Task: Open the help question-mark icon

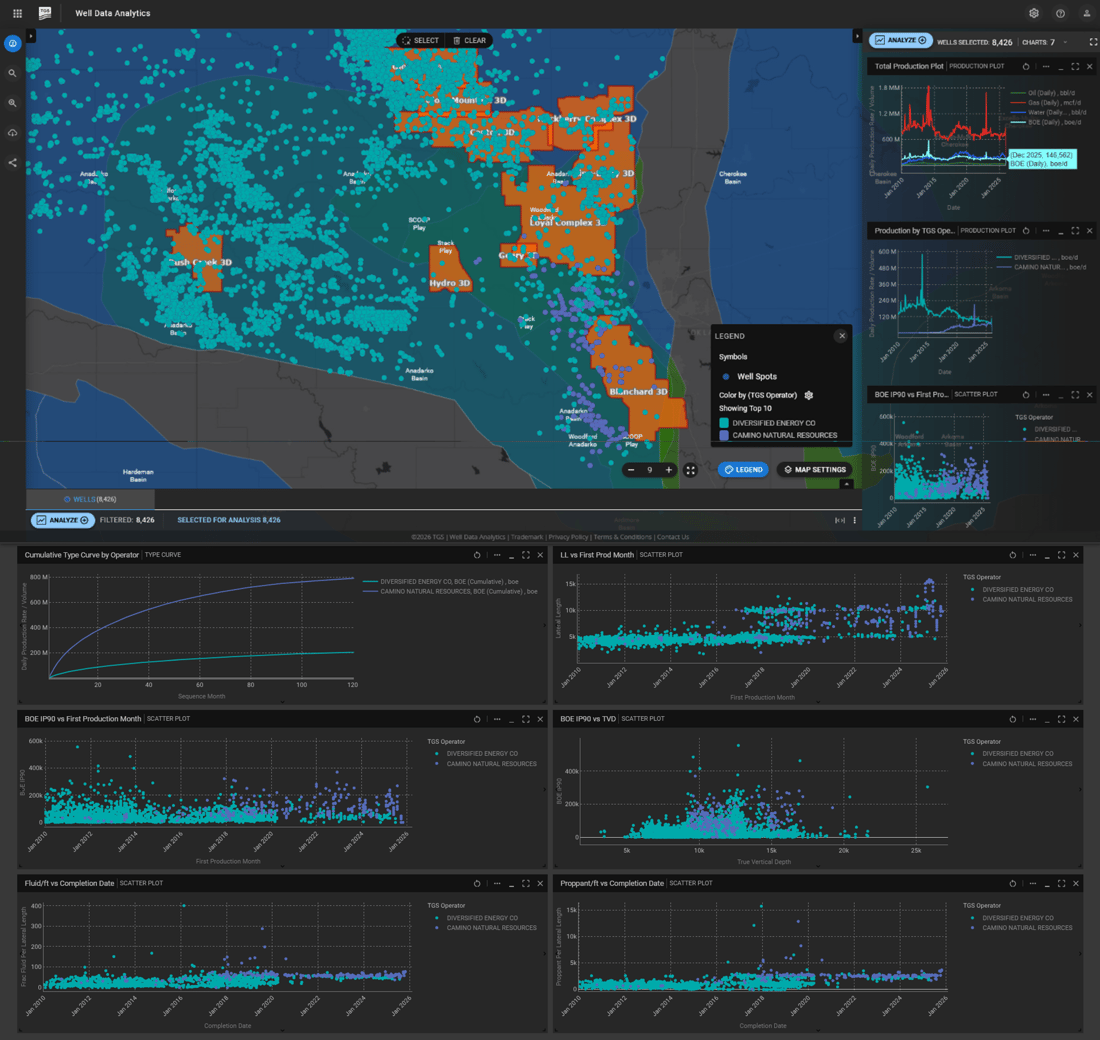Action: coord(1060,13)
